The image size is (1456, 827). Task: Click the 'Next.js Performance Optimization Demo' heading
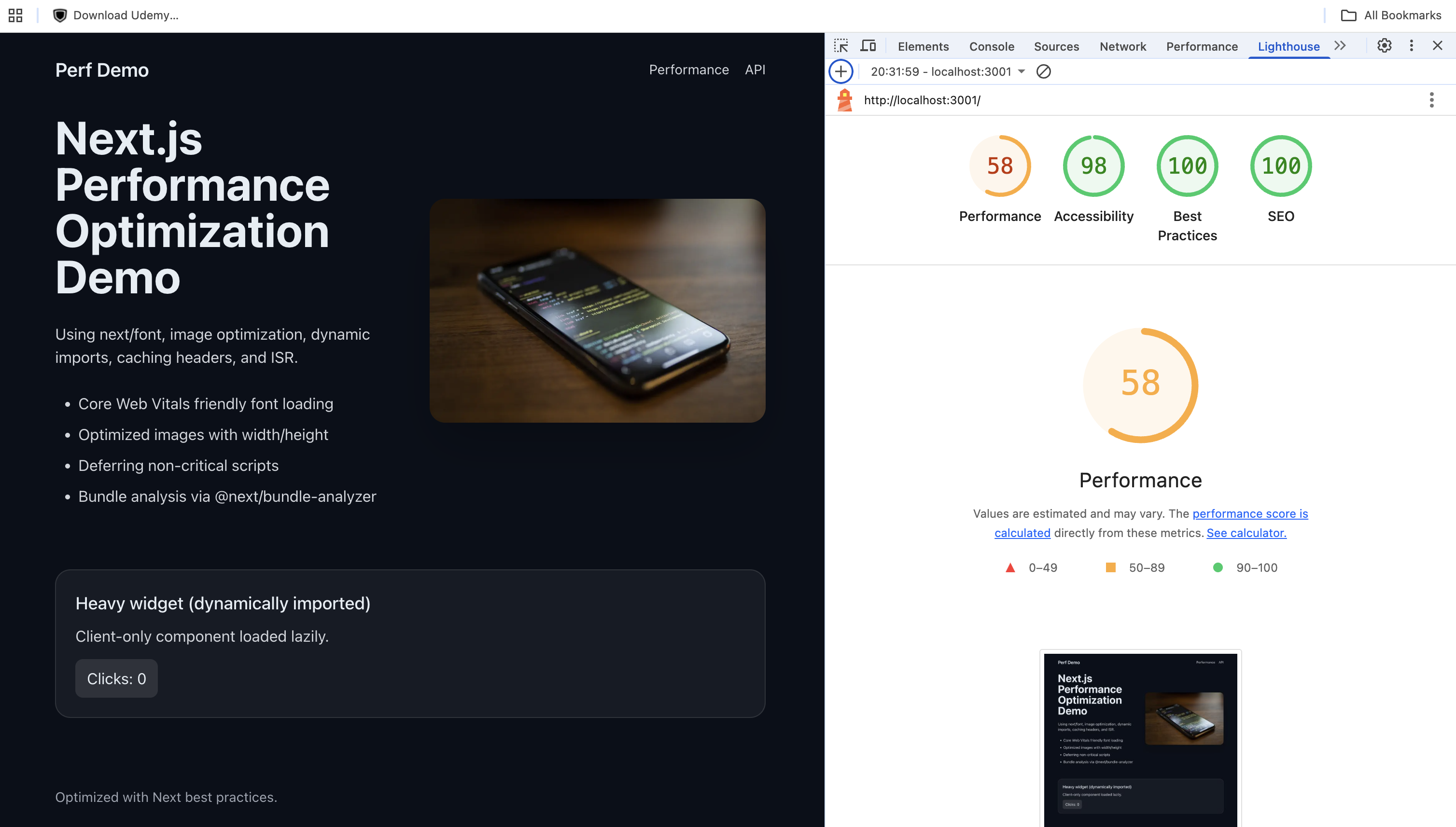(x=193, y=208)
